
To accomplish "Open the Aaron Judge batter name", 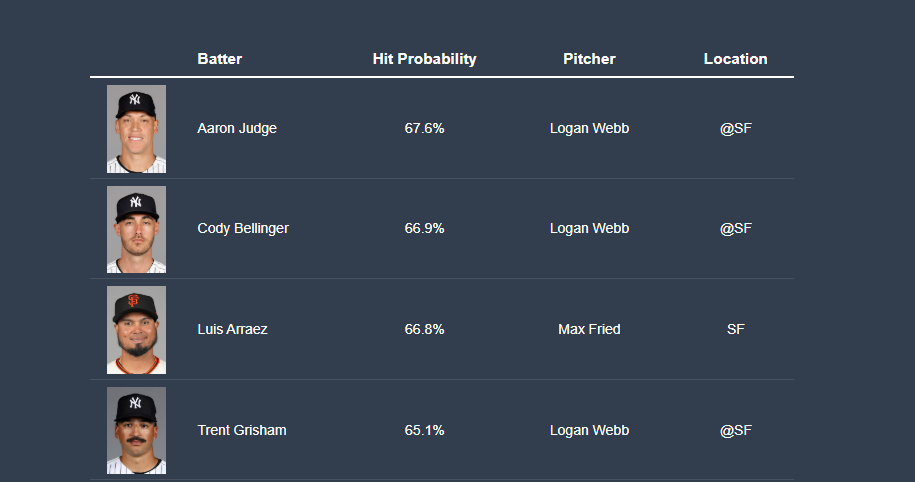I will click(237, 128).
